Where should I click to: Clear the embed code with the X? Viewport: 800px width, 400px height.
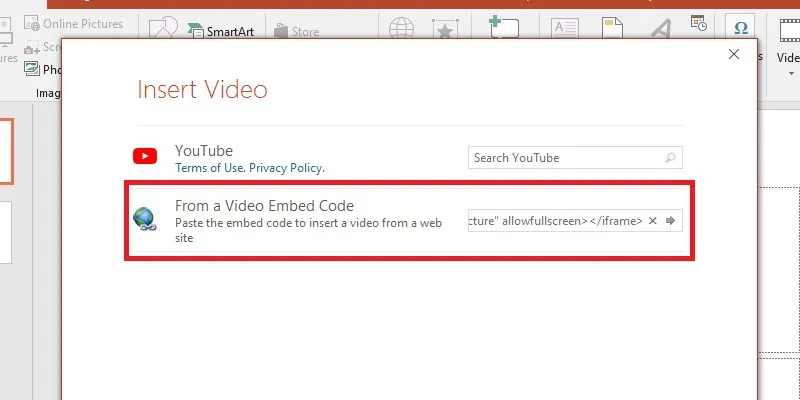[653, 220]
